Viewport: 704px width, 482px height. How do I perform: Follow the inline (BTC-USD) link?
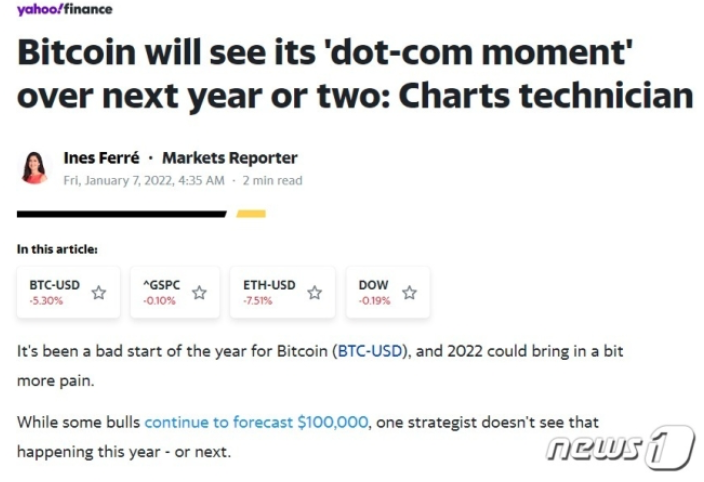[x=370, y=353]
